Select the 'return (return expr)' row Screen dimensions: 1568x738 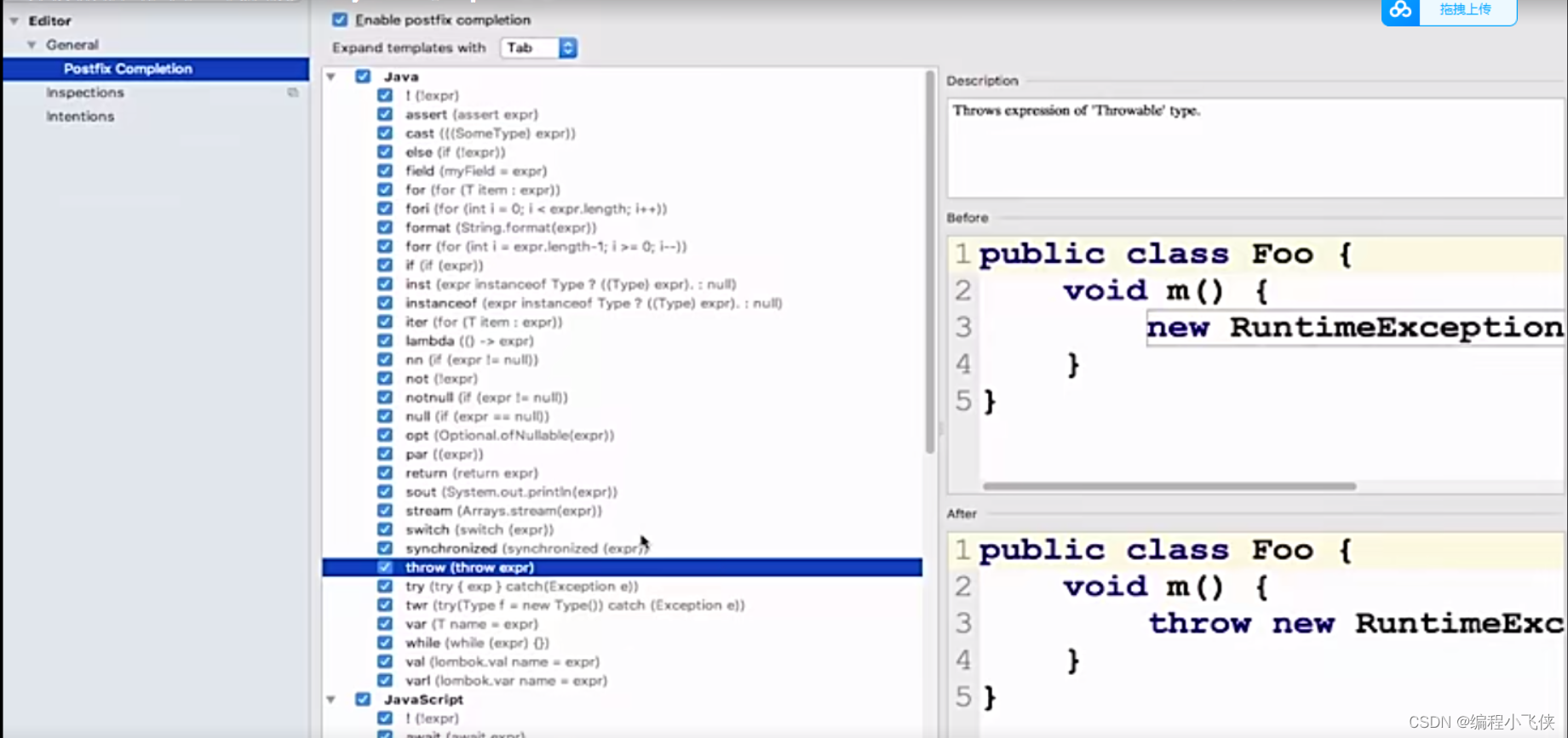(x=623, y=472)
